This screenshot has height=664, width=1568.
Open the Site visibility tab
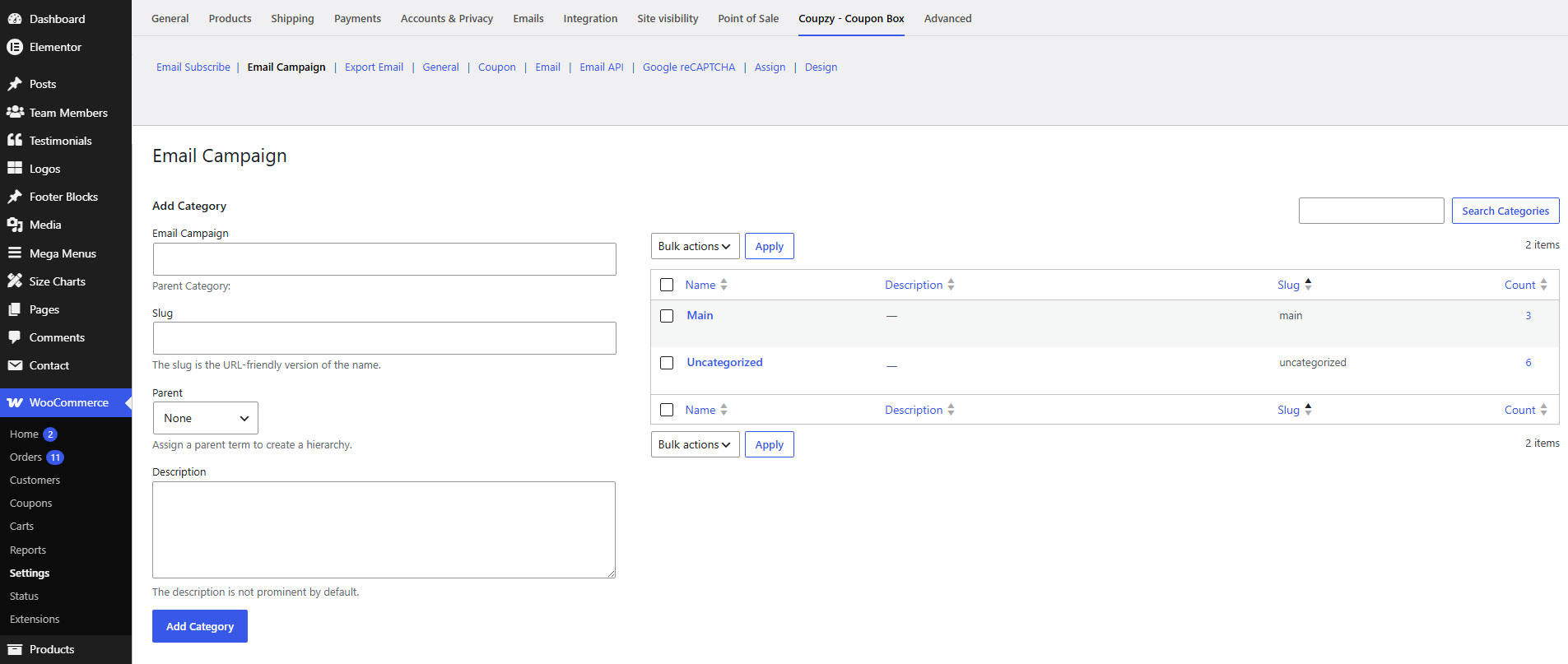[668, 18]
